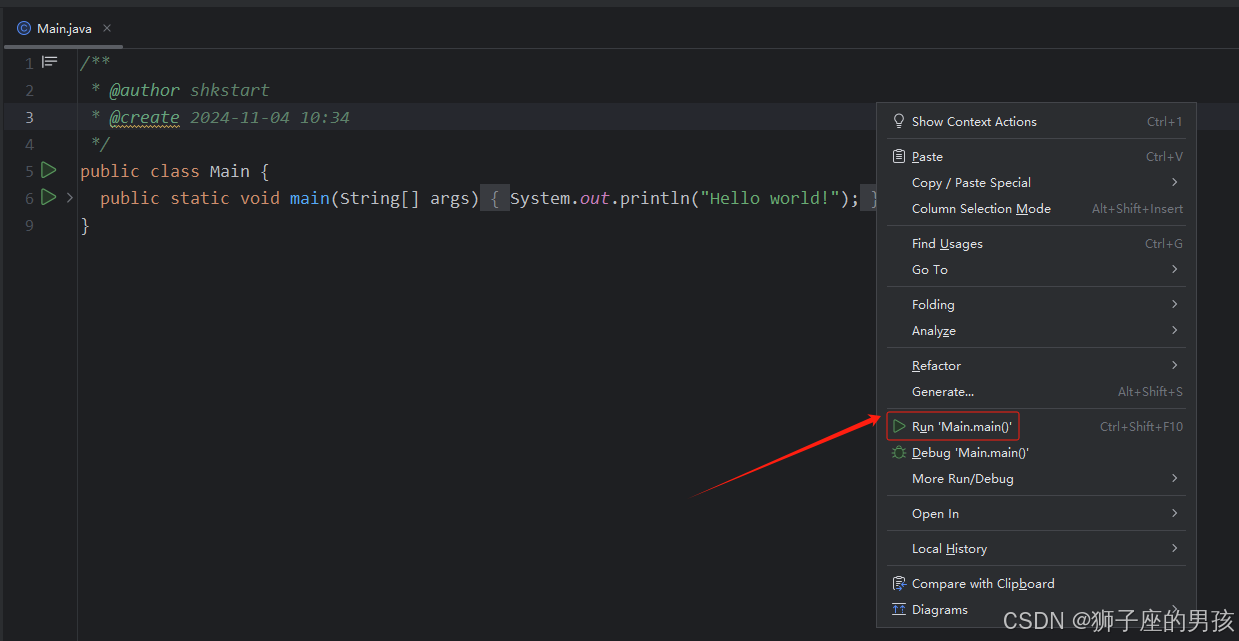Click the folded '{' brace of main method
The width and height of the screenshot is (1239, 641).
coord(495,198)
